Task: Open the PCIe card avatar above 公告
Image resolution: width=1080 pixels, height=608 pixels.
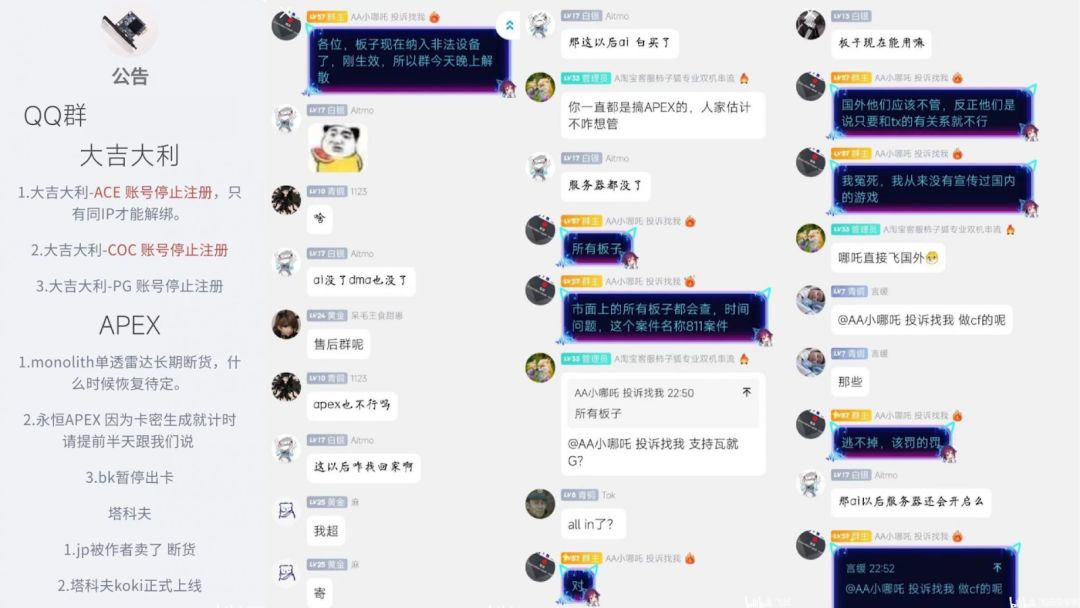Action: coord(128,31)
